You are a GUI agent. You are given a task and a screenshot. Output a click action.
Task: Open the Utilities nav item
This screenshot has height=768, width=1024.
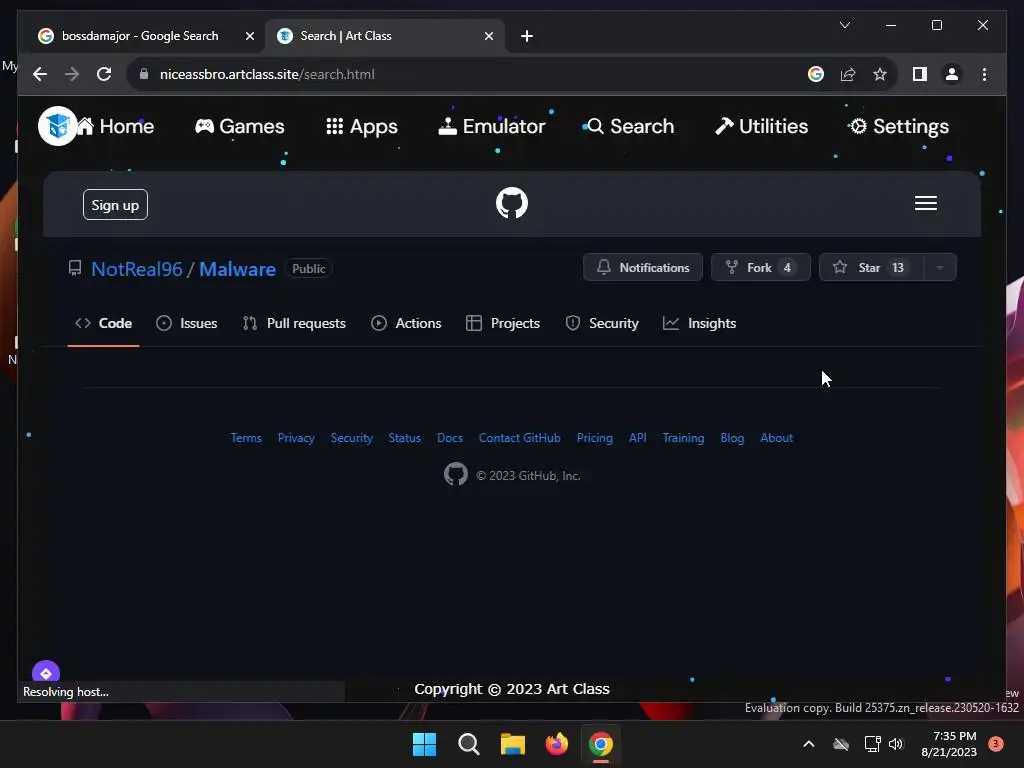coord(761,126)
